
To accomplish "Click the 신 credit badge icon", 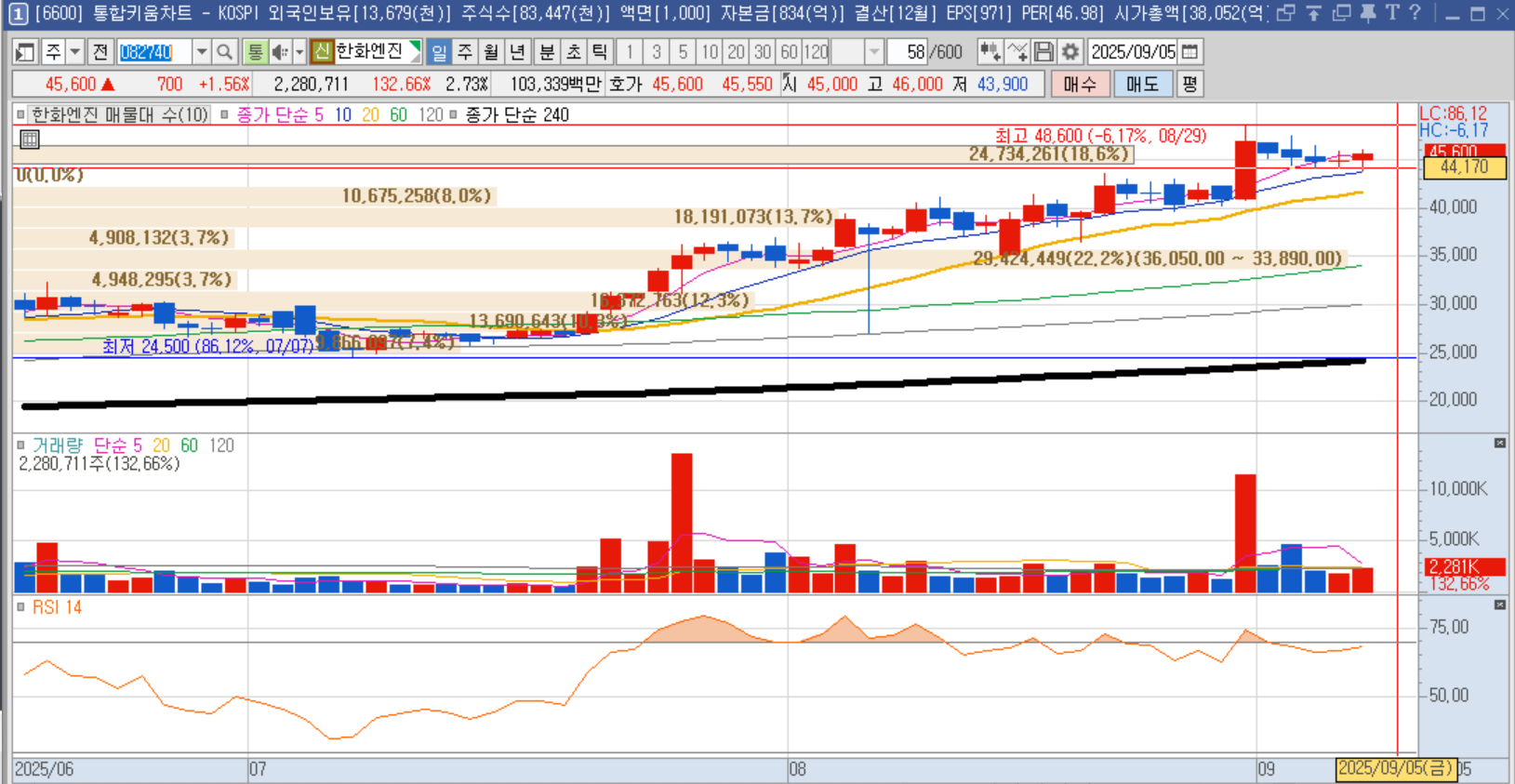I will [322, 52].
